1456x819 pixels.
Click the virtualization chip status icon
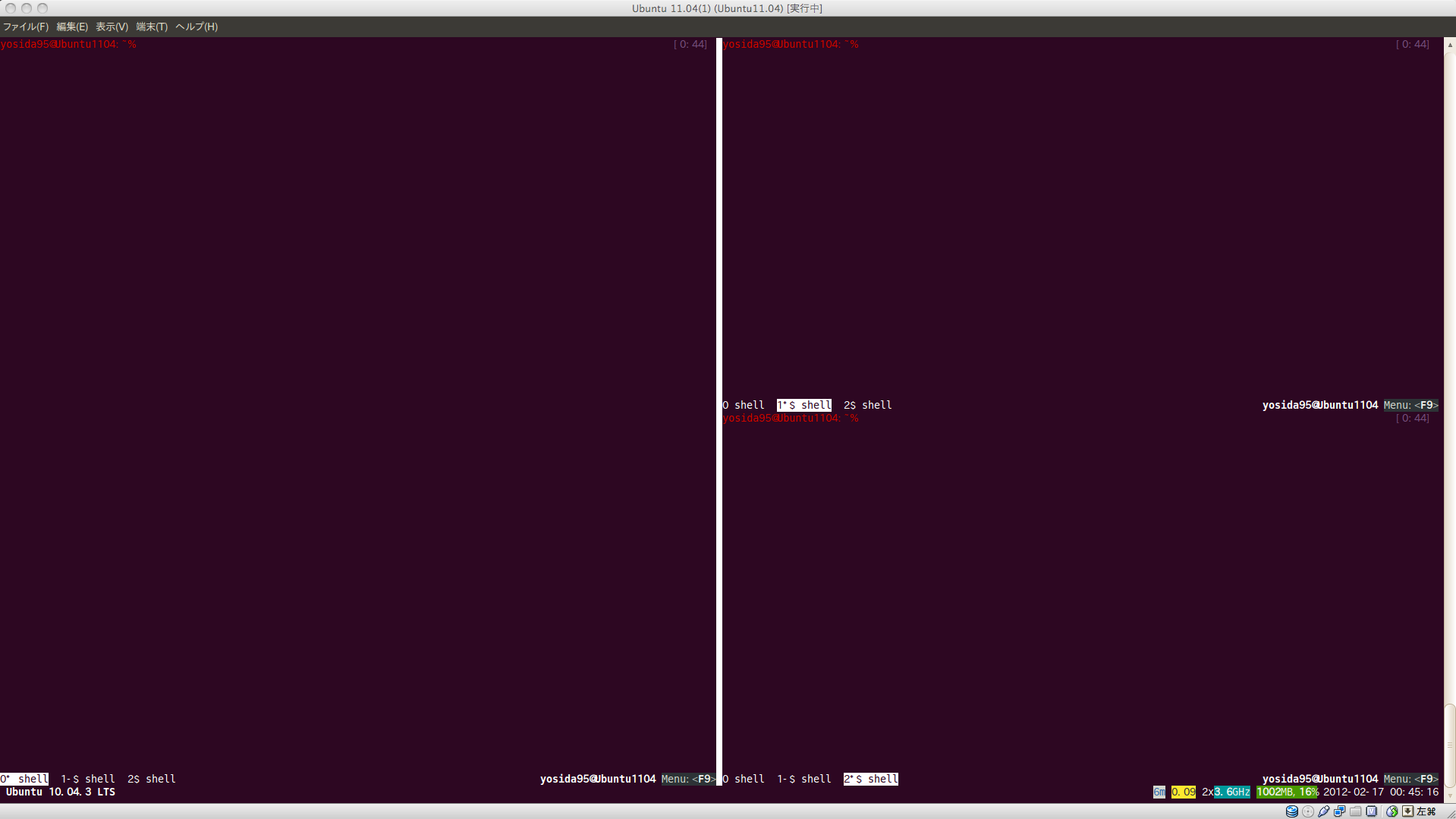coord(1372,811)
